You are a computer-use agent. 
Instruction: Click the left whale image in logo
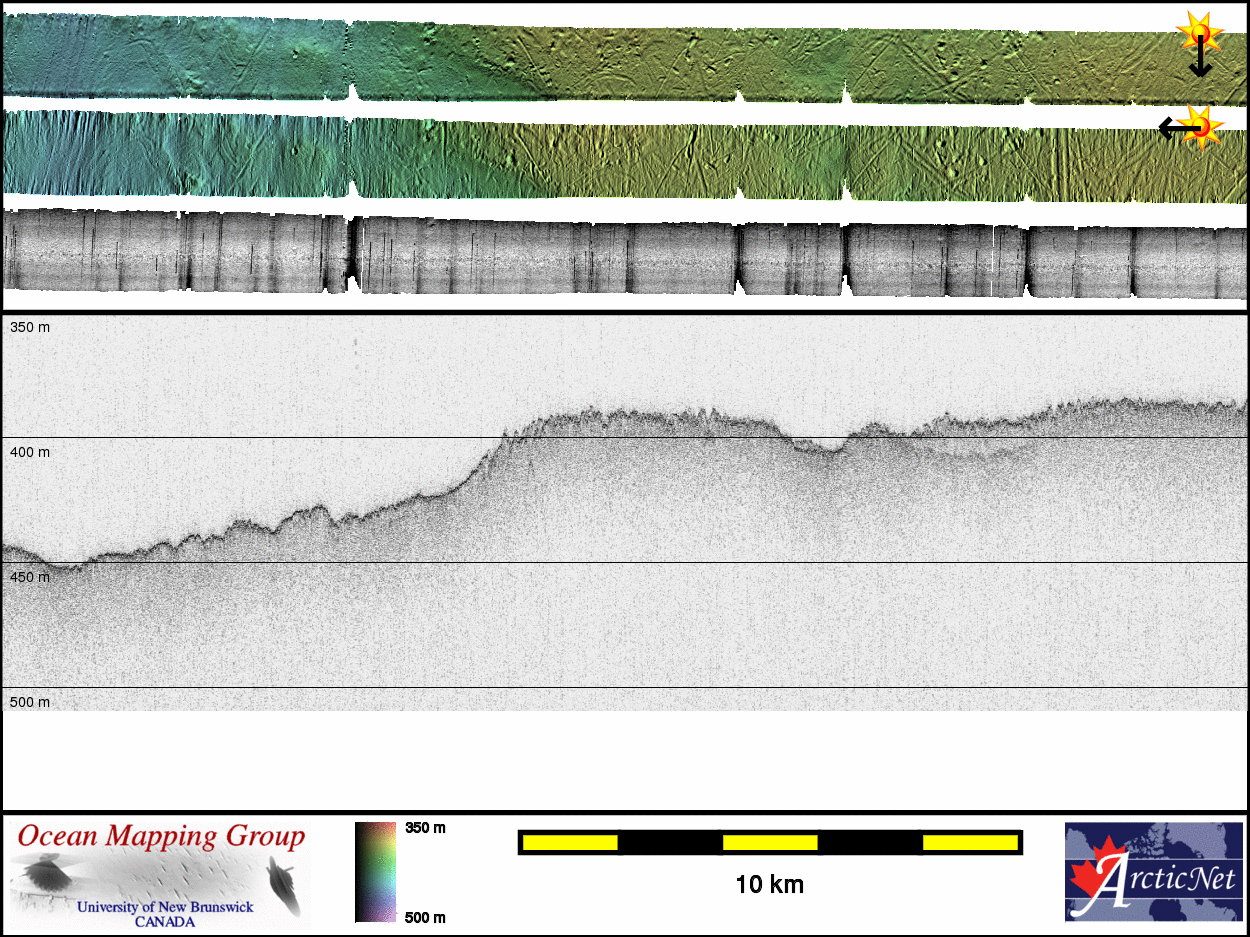tap(48, 878)
